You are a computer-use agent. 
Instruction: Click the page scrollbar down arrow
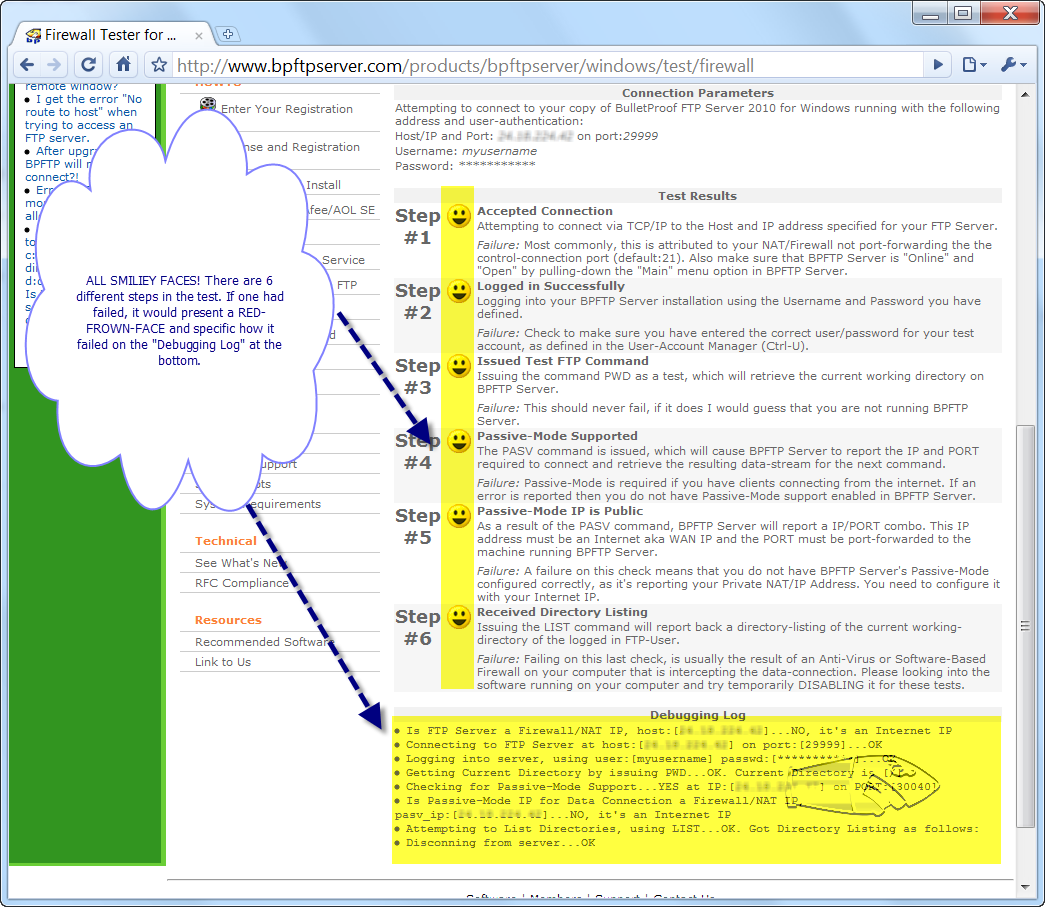[1025, 887]
